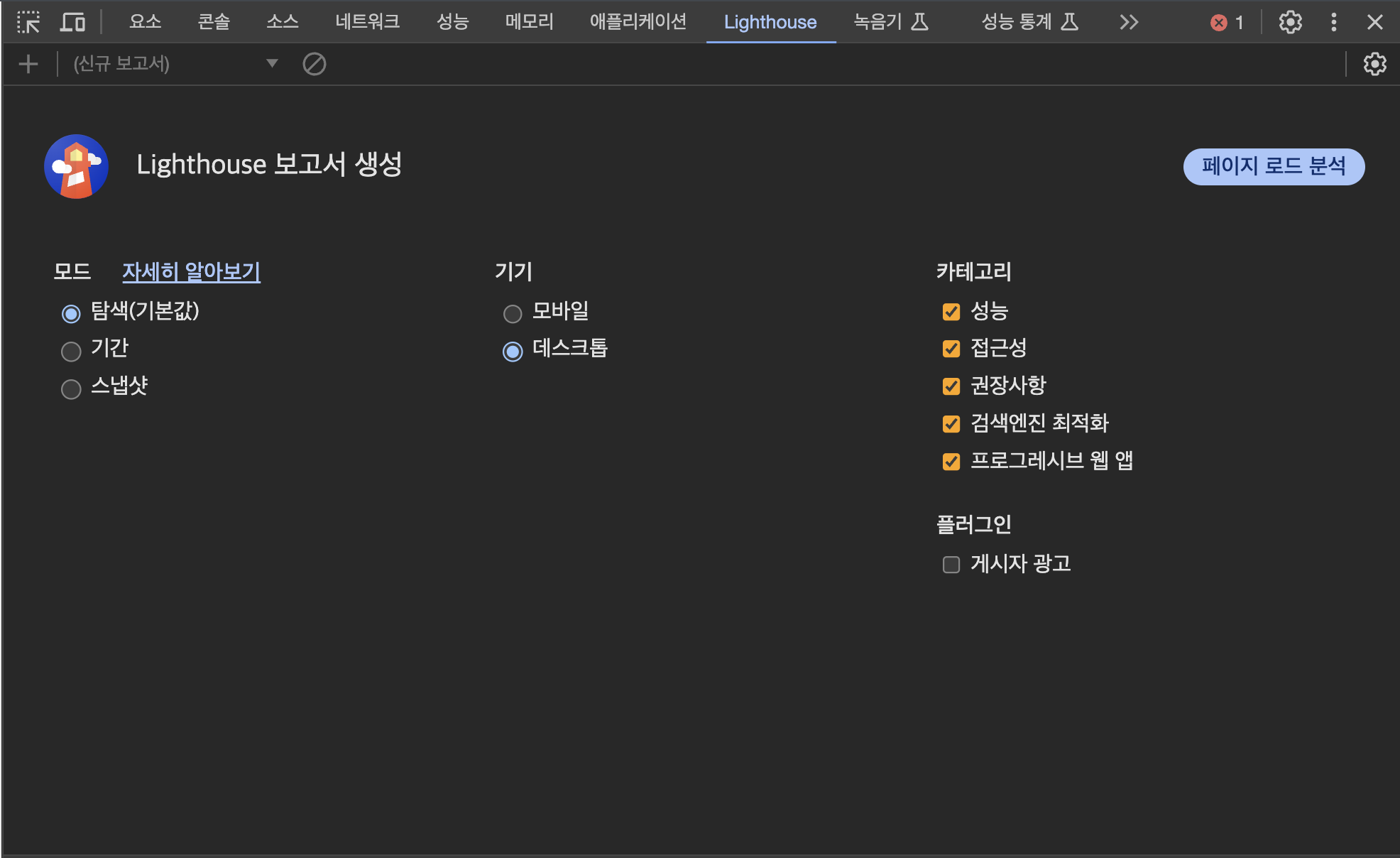
Task: Open DevTools settings gear in top bar
Action: [x=1290, y=22]
